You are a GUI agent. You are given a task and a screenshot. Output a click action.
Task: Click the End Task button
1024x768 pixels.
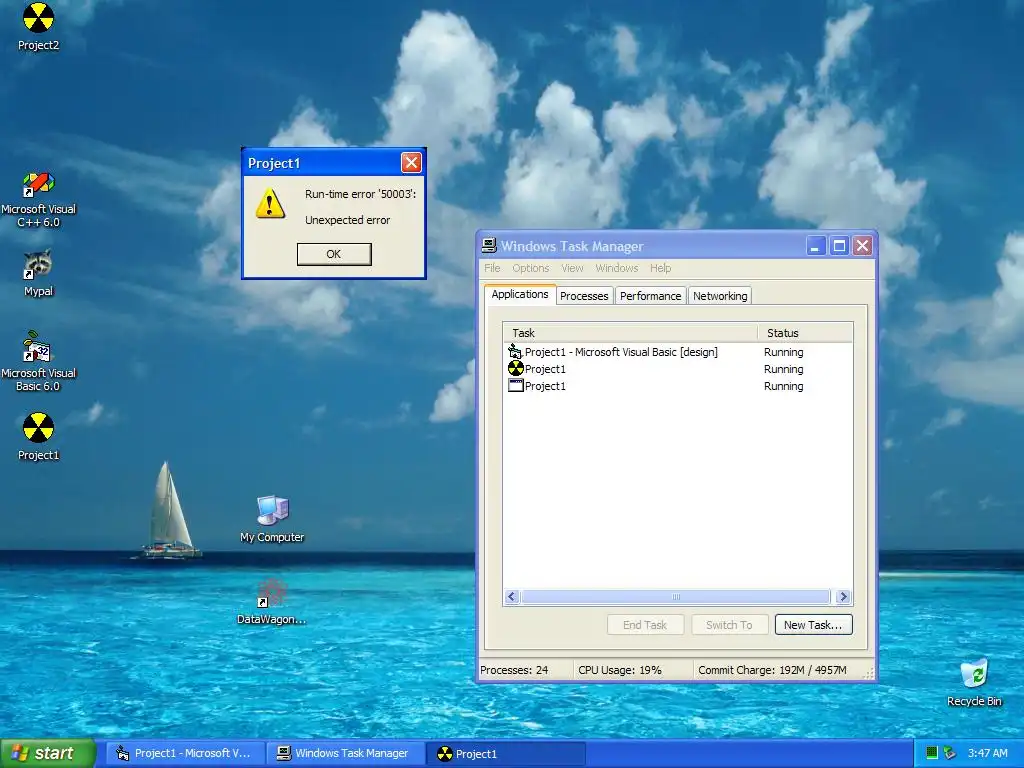[x=645, y=625]
